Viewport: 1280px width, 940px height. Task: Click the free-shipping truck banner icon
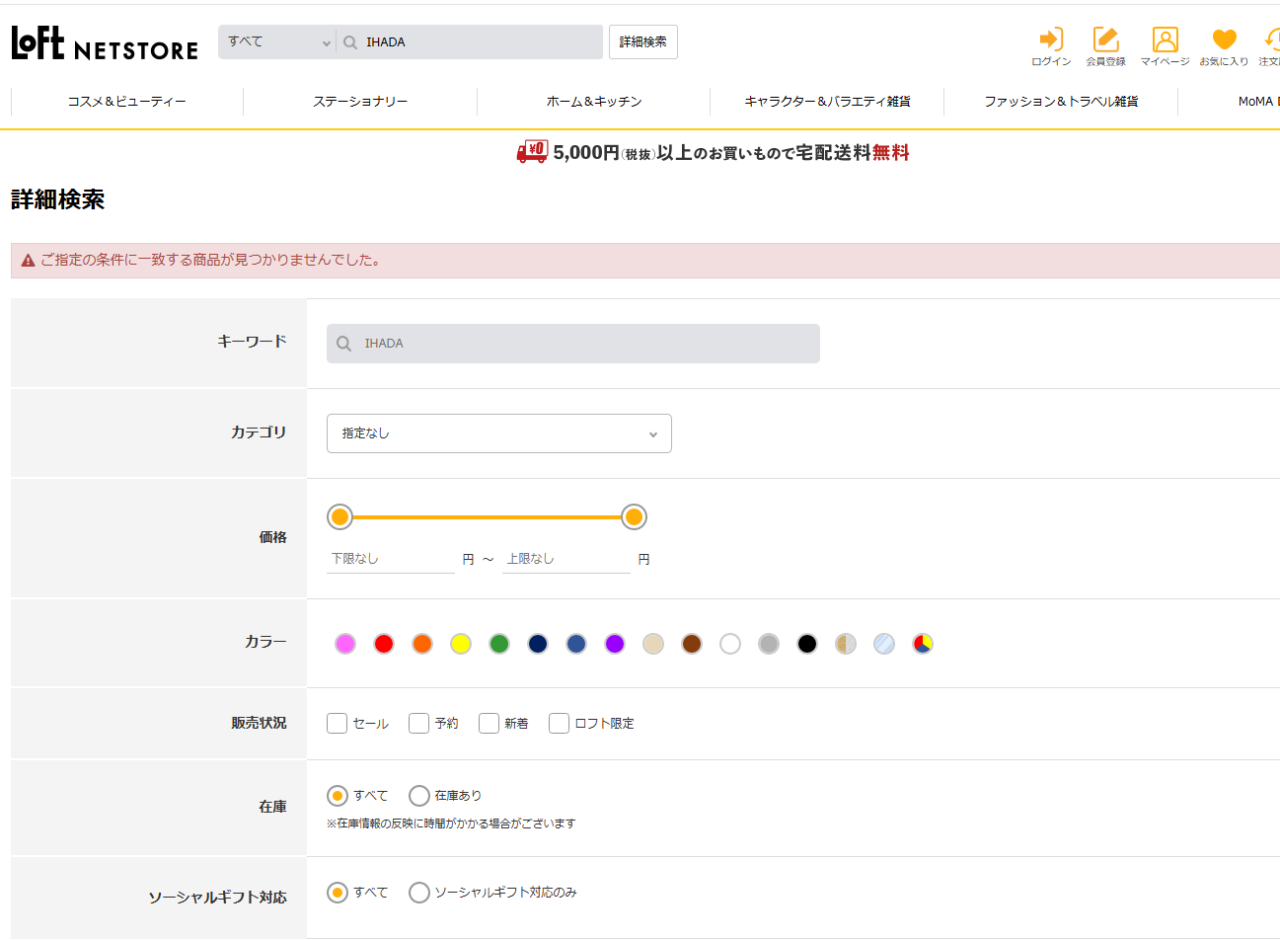point(532,152)
